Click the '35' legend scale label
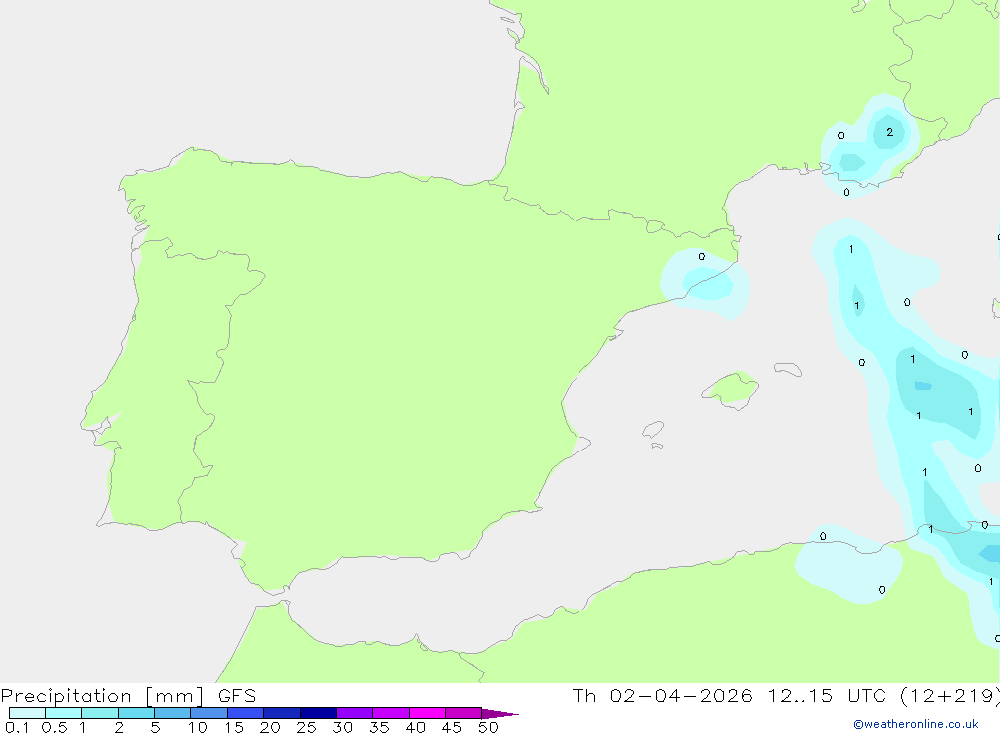 (x=379, y=727)
